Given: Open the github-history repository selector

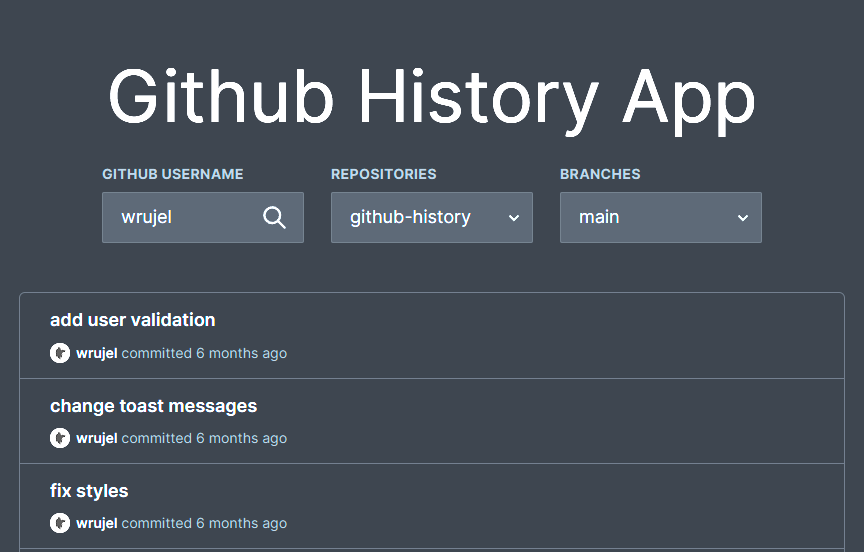Looking at the screenshot, I should (431, 218).
